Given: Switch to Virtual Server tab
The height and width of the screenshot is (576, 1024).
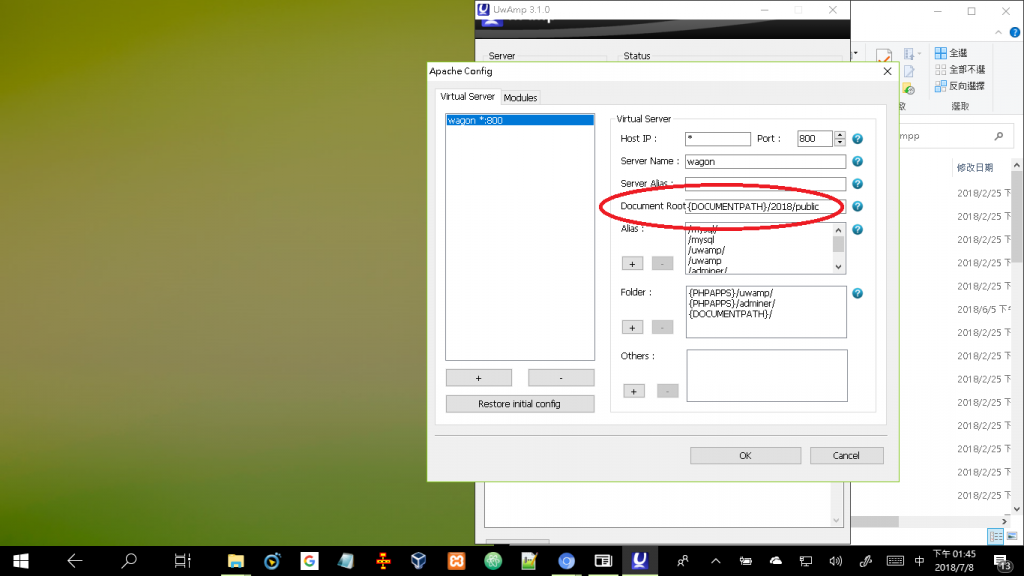Looking at the screenshot, I should click(x=467, y=97).
